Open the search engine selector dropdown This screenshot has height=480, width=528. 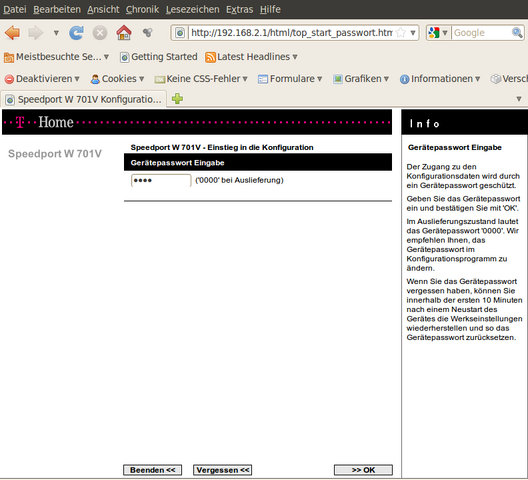point(438,33)
